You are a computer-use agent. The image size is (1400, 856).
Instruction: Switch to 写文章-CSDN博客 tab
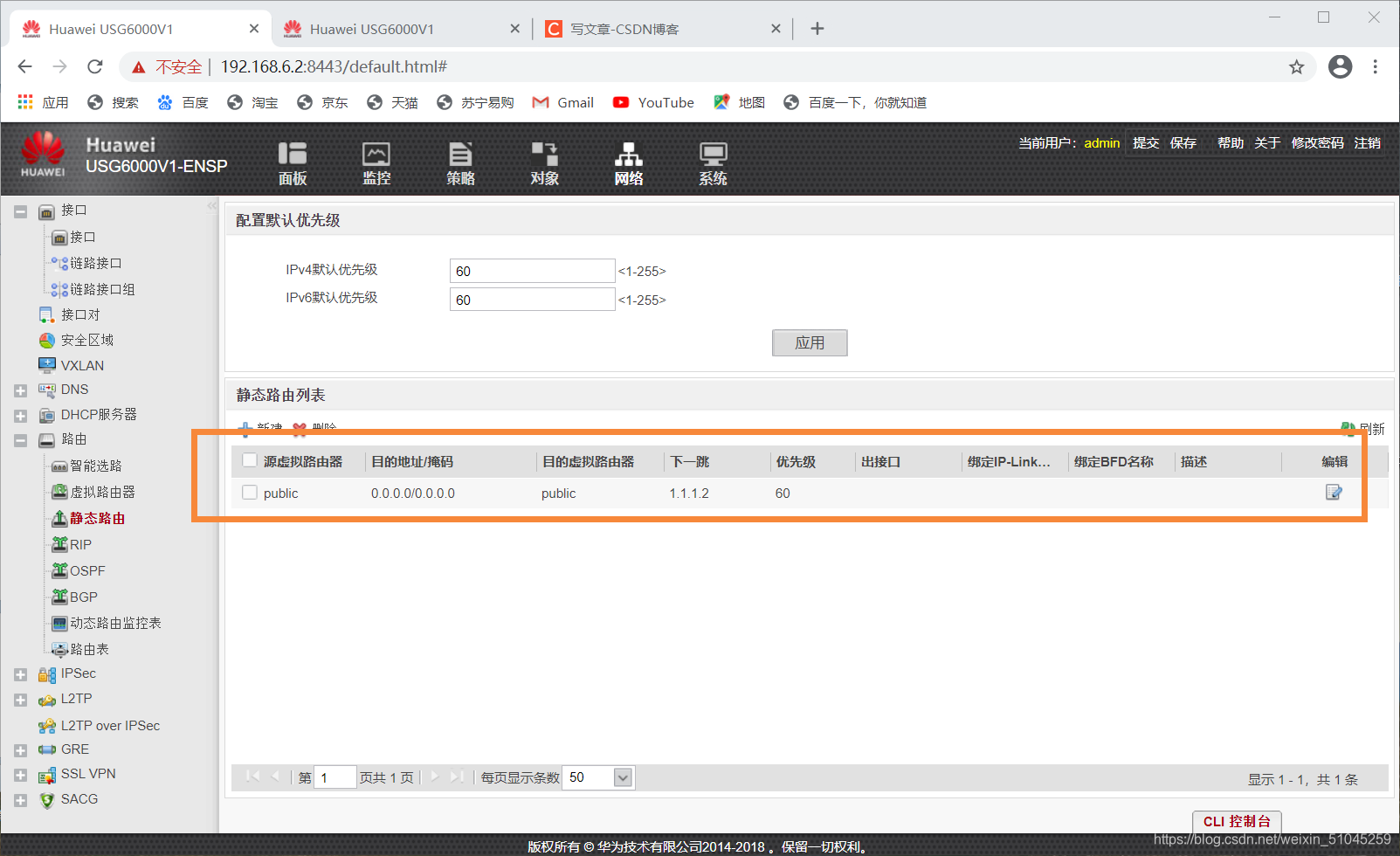tap(662, 29)
